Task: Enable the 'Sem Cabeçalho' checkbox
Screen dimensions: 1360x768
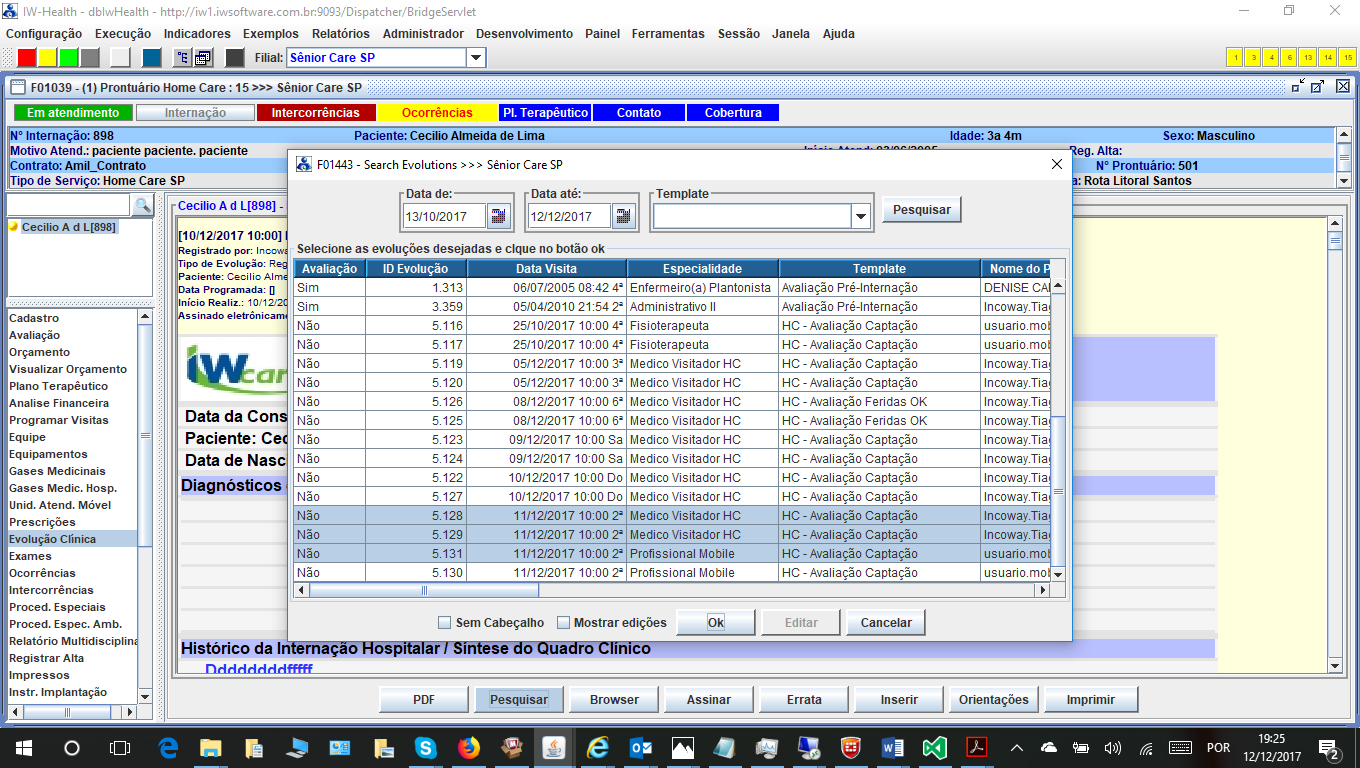Action: (446, 623)
